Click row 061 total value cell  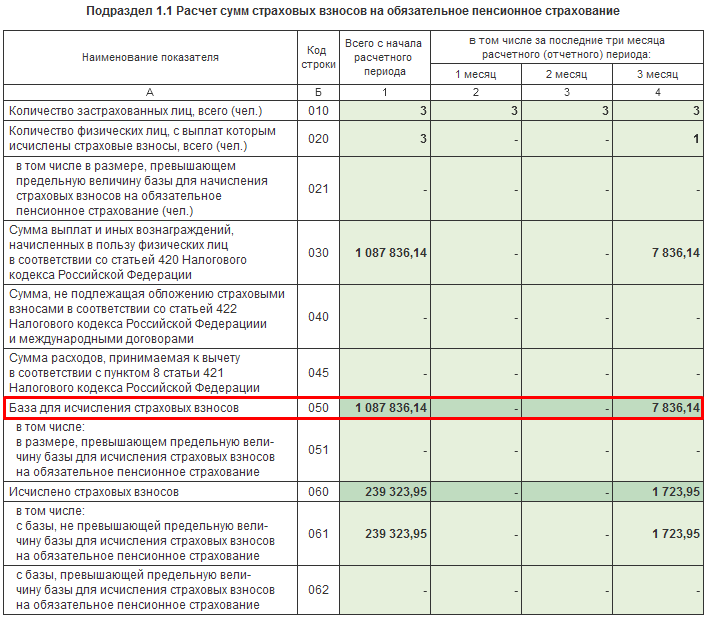tap(385, 534)
